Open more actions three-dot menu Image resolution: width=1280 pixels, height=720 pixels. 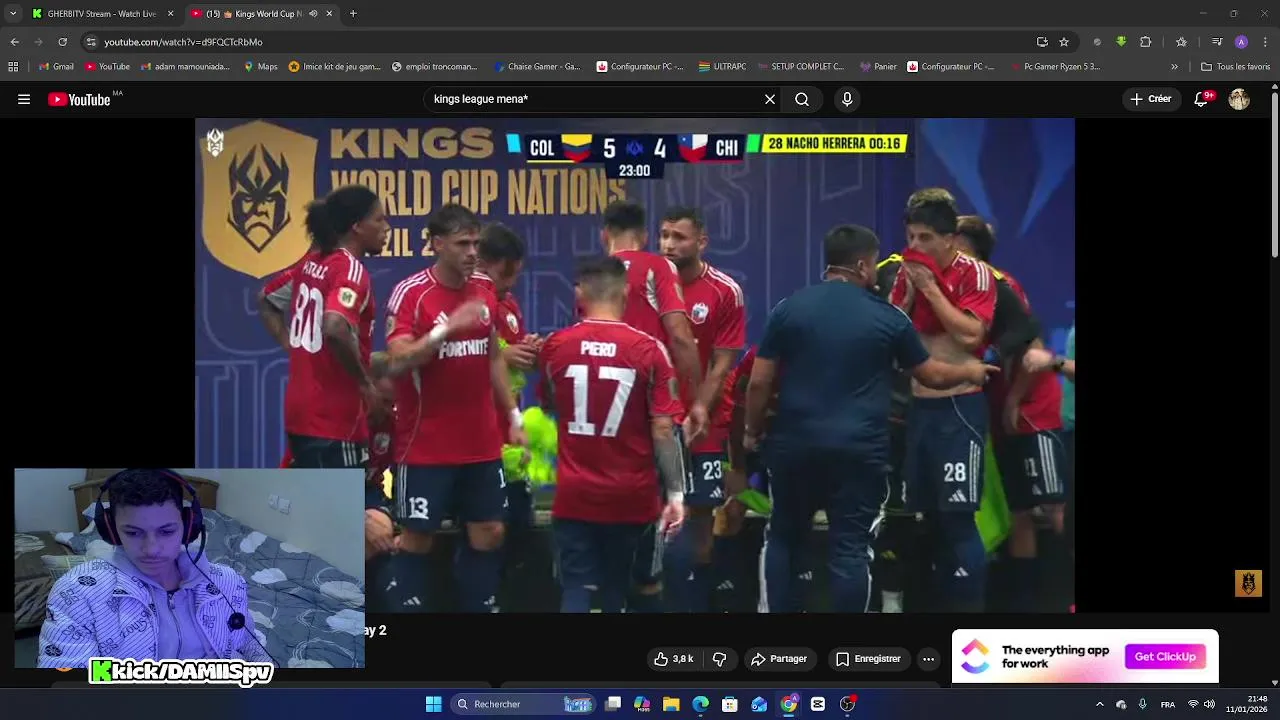(928, 659)
